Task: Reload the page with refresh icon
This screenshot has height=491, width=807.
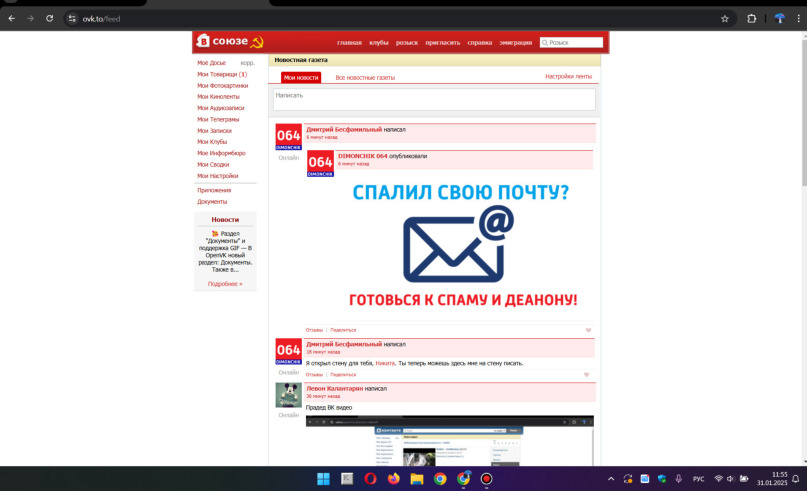Action: tap(49, 19)
